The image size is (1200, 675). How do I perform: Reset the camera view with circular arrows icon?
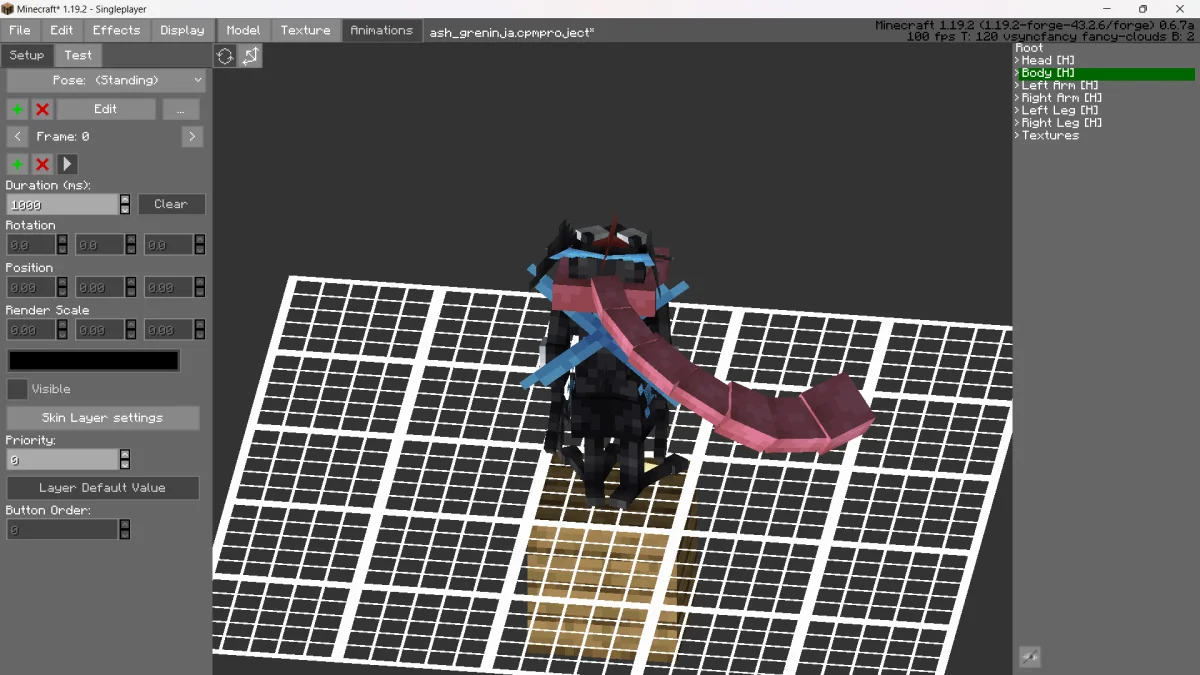click(x=225, y=56)
